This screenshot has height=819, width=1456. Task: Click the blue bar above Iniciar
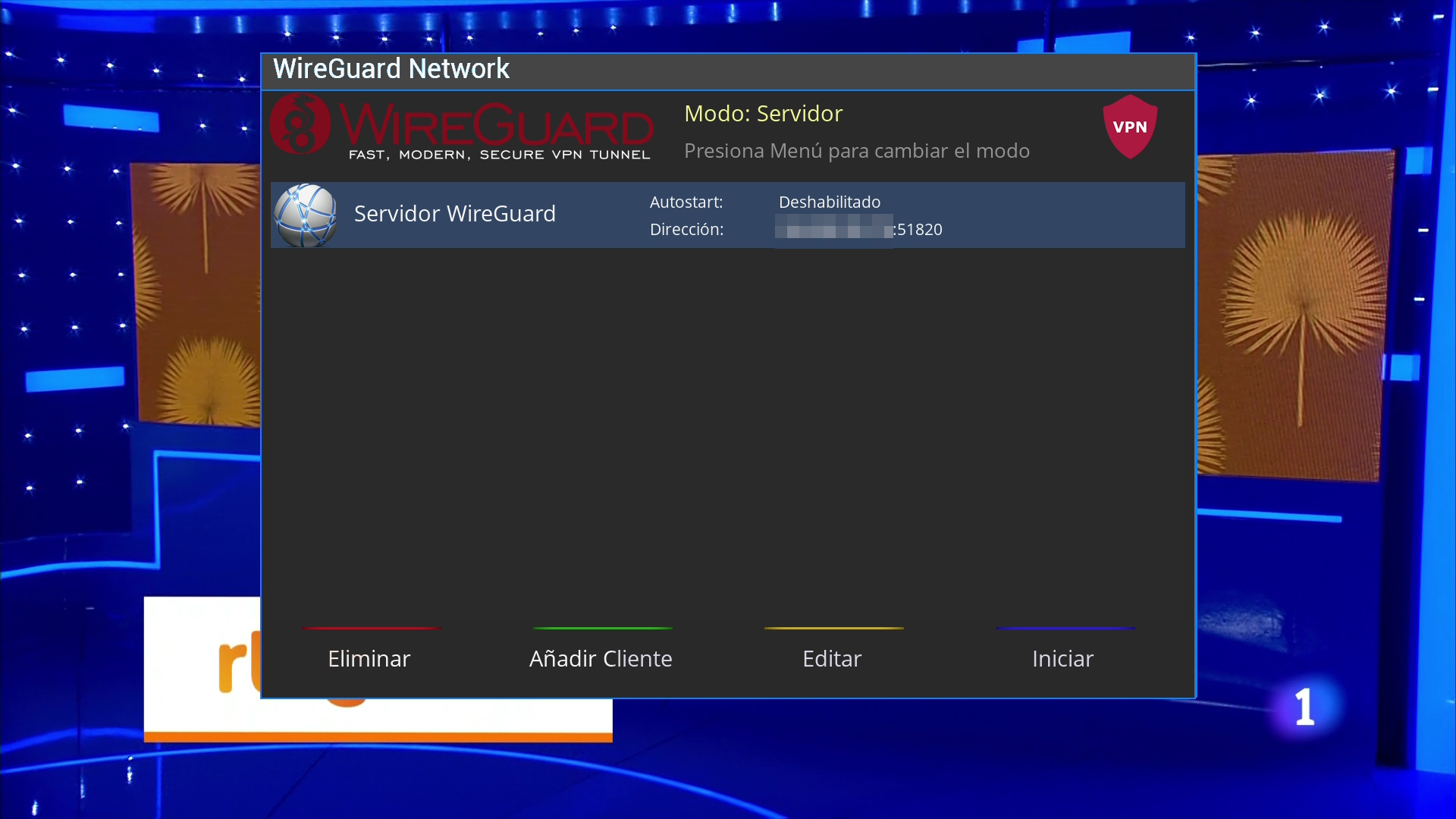[1065, 628]
